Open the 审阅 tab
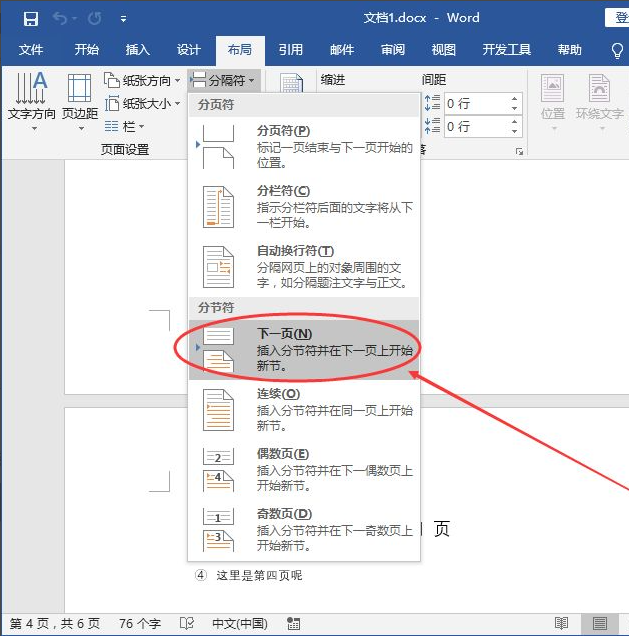629x636 pixels. 393,50
